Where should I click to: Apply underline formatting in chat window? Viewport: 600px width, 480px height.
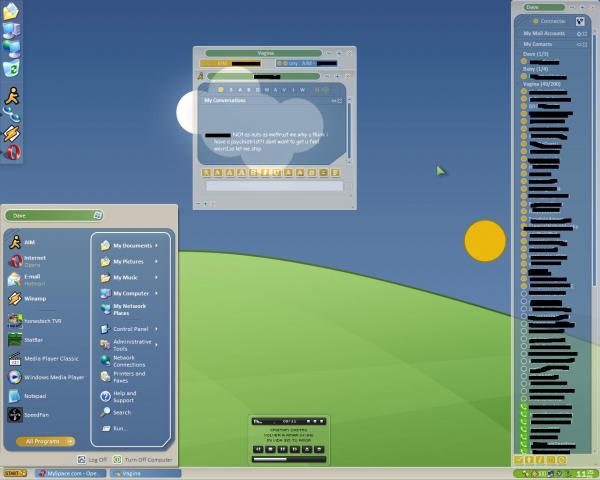[x=276, y=173]
